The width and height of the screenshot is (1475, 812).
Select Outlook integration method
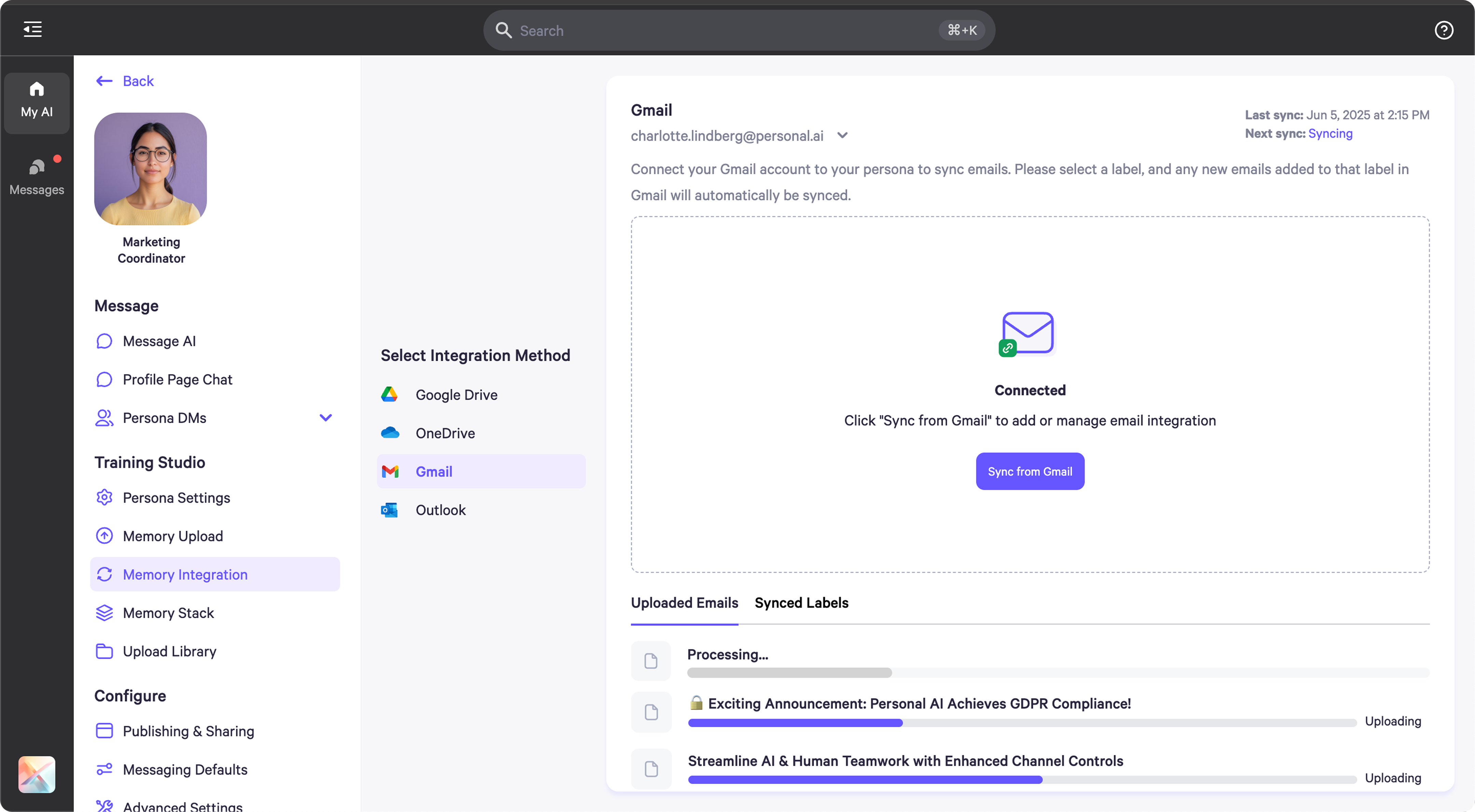pos(440,510)
